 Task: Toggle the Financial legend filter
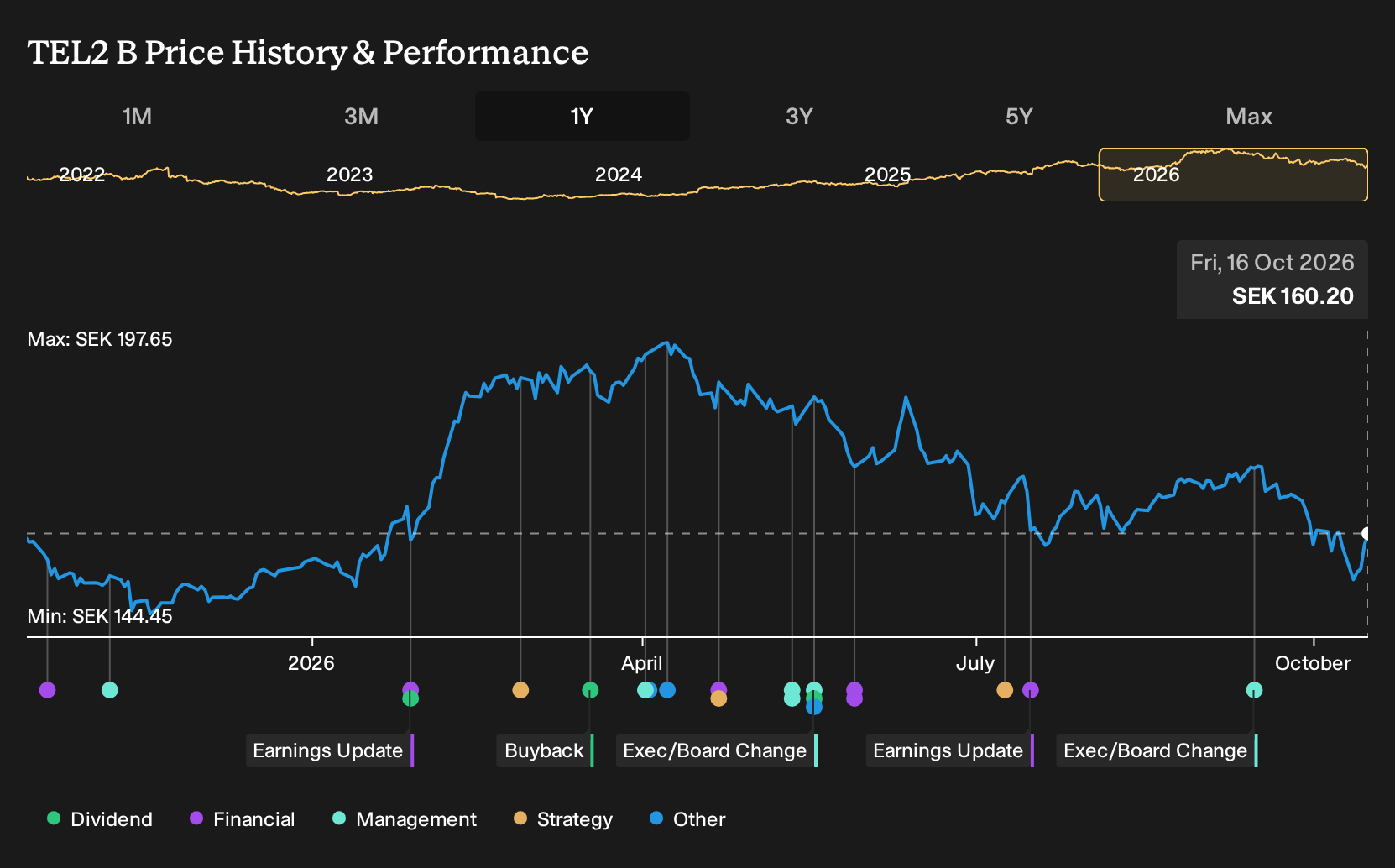point(243,819)
